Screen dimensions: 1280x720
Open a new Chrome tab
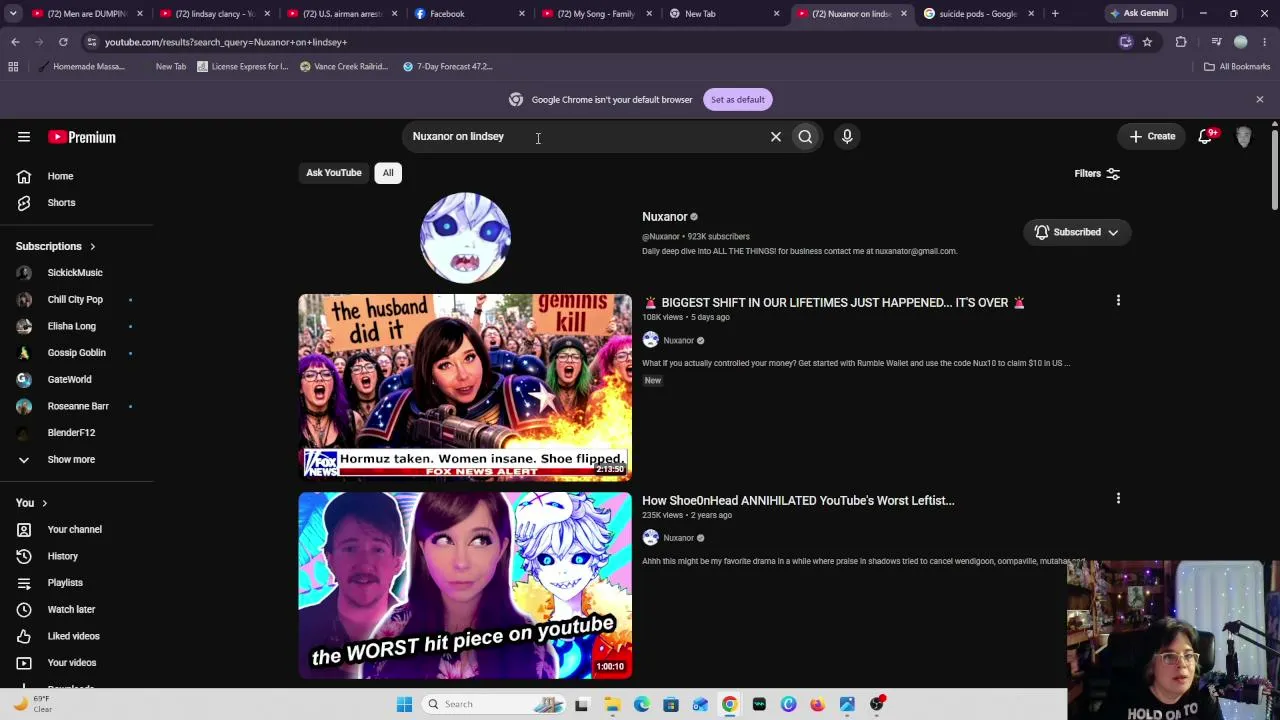(1055, 13)
